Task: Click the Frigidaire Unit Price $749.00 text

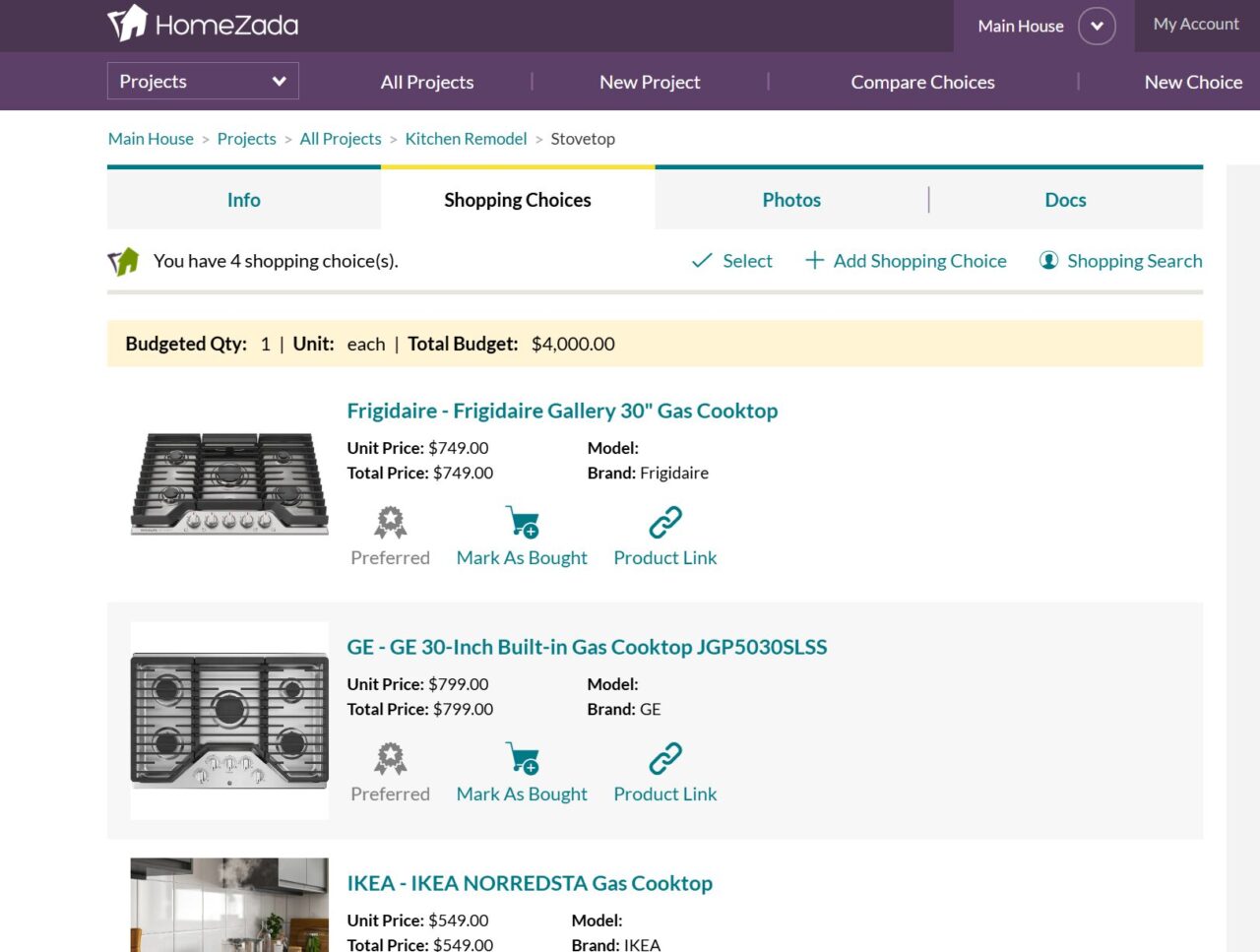Action: pyautogui.click(x=417, y=448)
